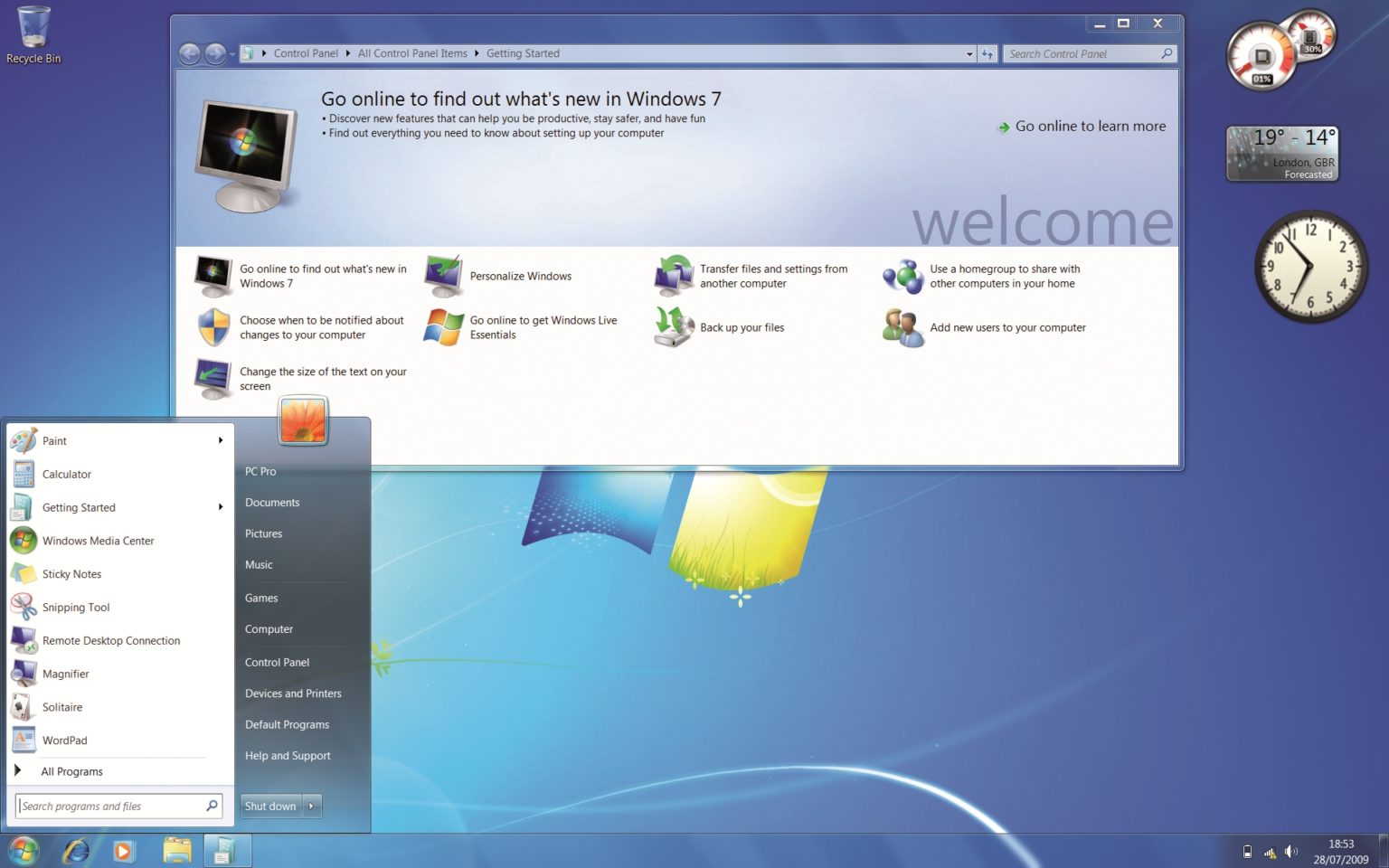1389x868 pixels.
Task: Click Go online to learn more
Action: tap(1090, 127)
